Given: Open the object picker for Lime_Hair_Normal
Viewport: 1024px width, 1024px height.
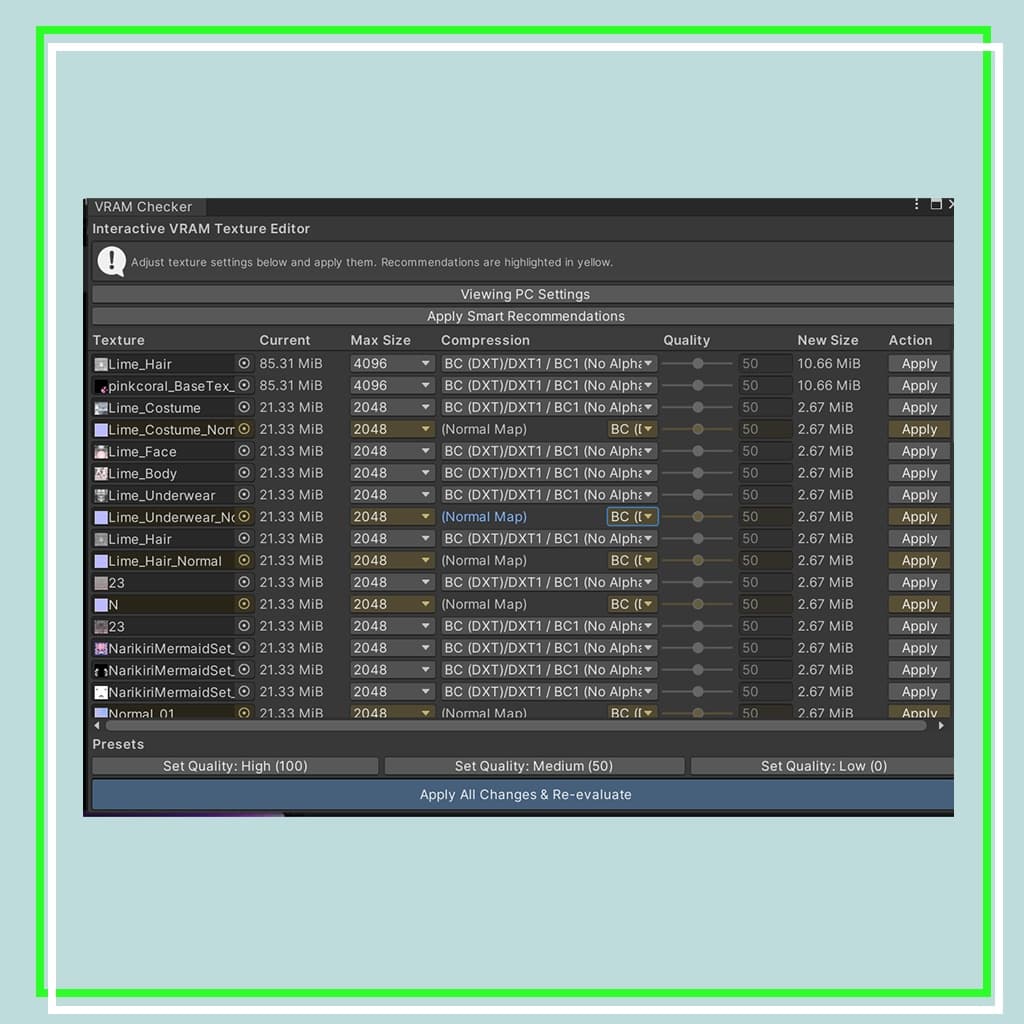Looking at the screenshot, I should [244, 560].
